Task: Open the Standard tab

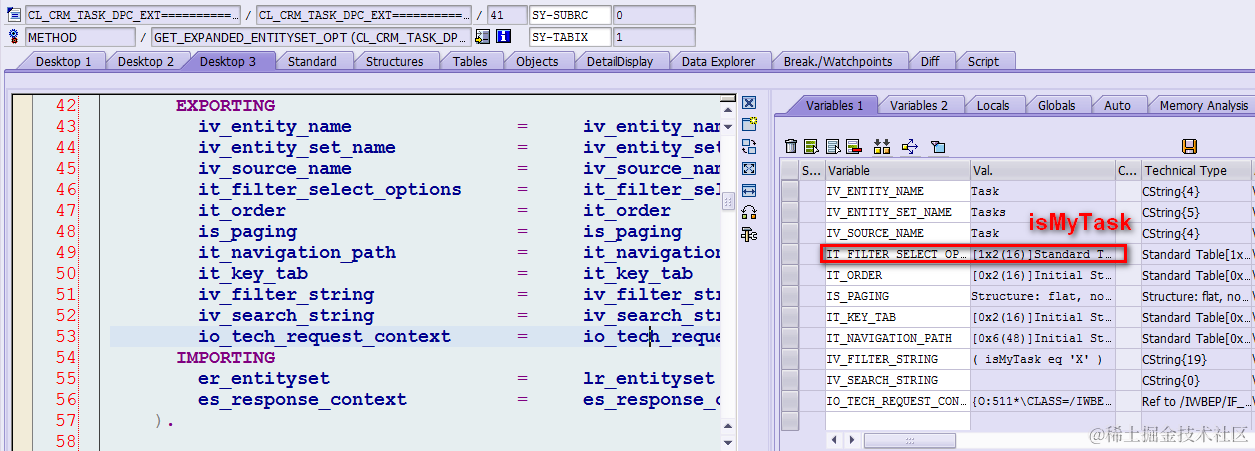Action: 312,61
